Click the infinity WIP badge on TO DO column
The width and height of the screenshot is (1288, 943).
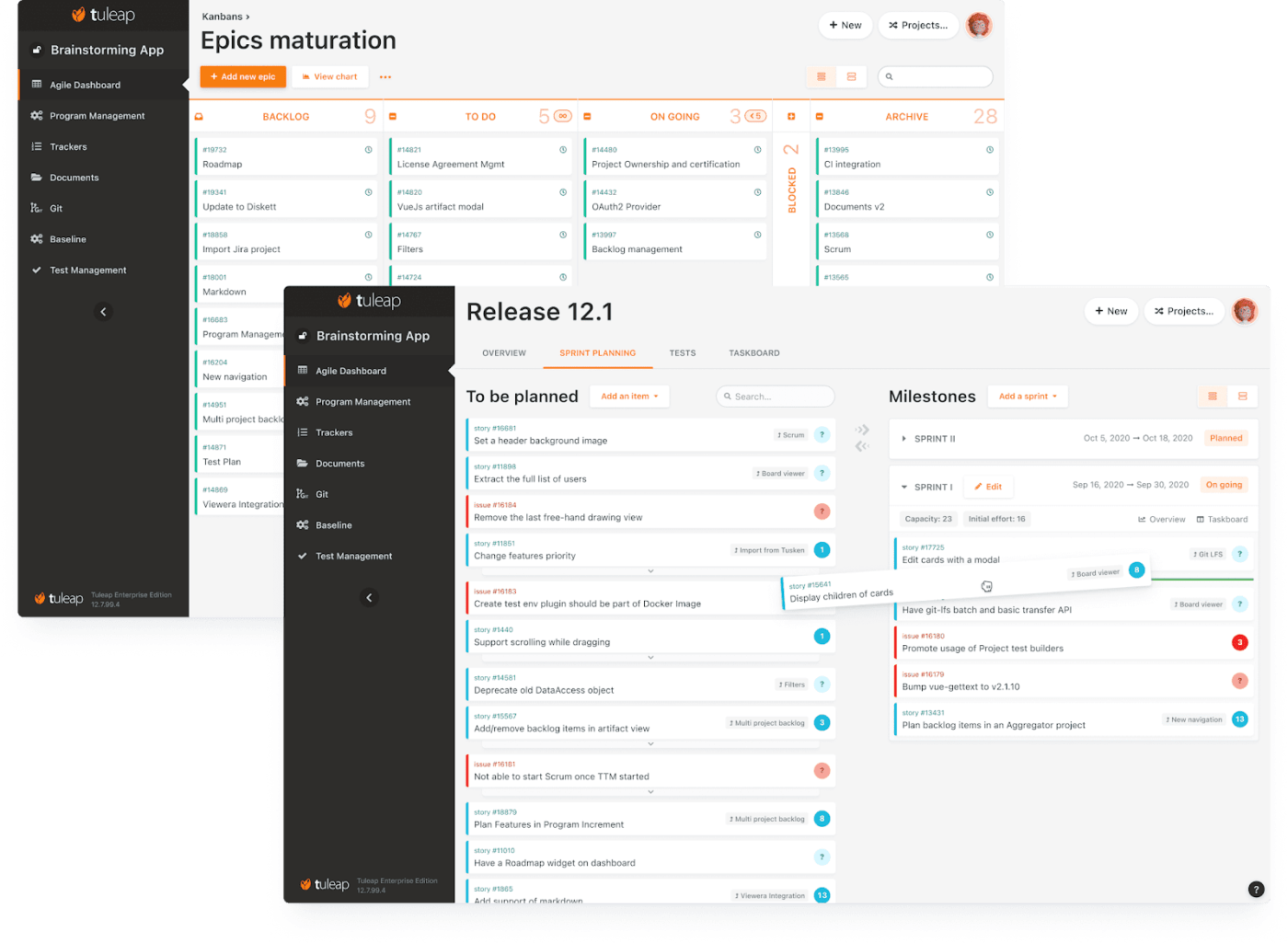[562, 116]
